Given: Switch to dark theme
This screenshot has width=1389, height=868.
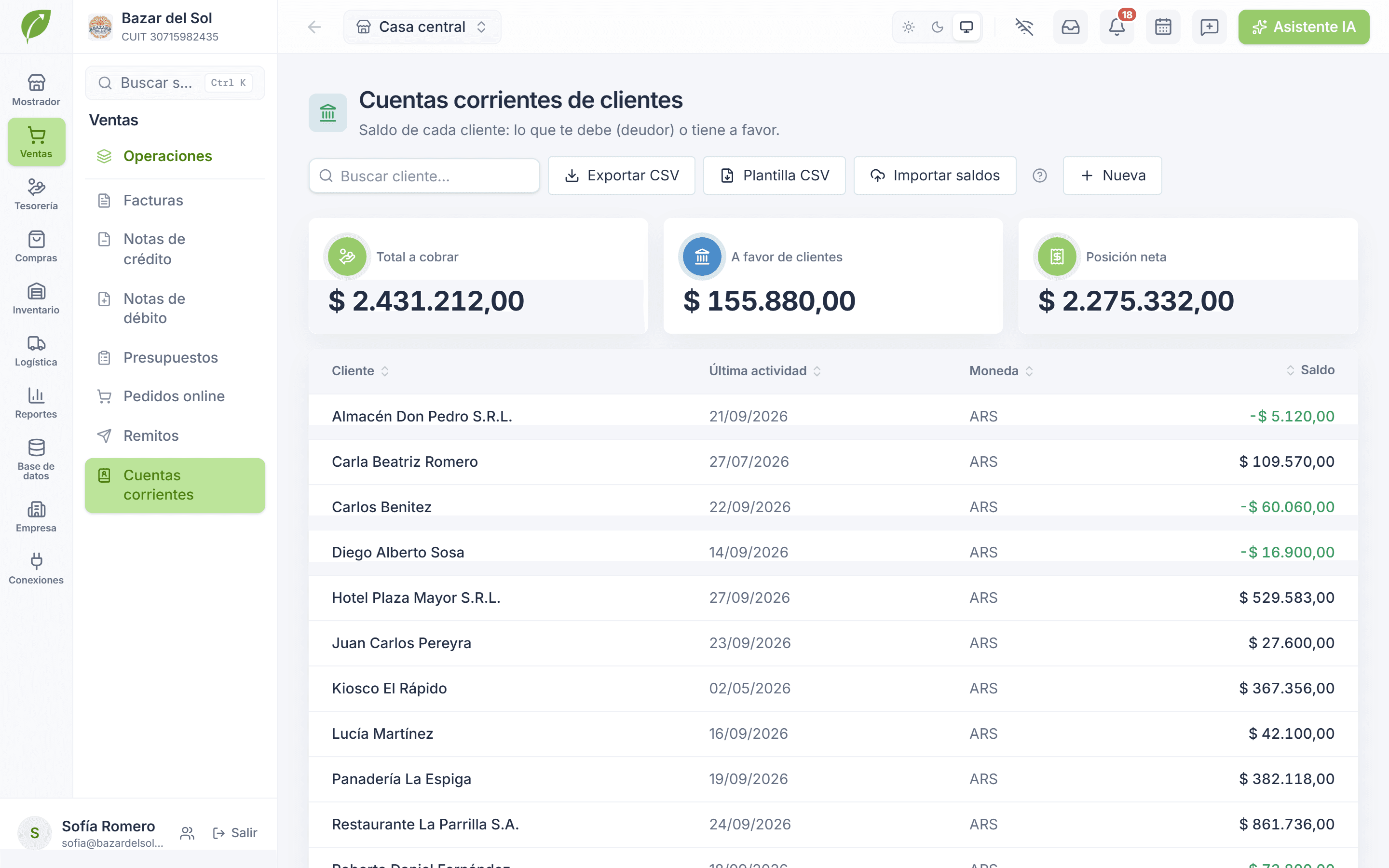Looking at the screenshot, I should click(937, 27).
